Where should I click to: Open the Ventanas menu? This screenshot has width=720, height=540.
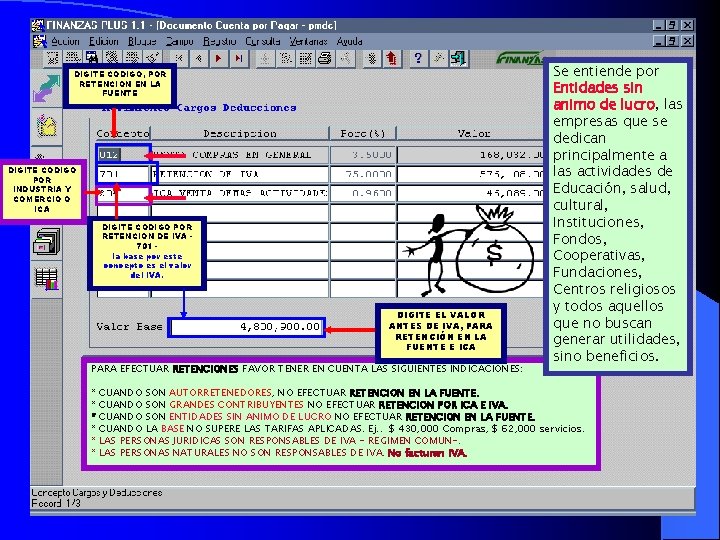coord(308,41)
